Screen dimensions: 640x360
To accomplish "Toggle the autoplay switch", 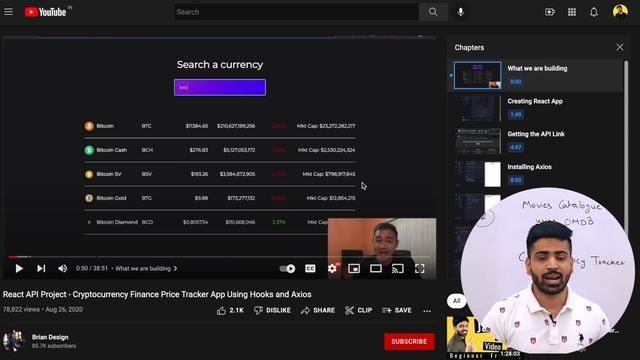I will [287, 268].
